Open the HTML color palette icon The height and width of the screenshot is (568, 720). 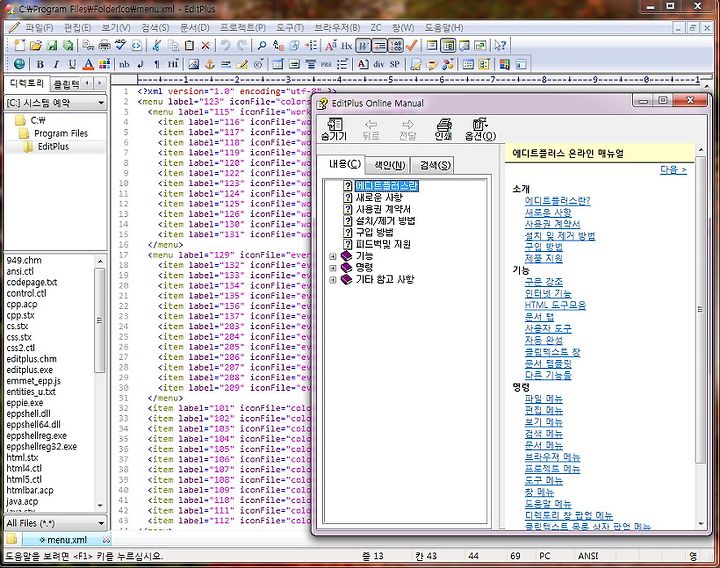tap(105, 64)
